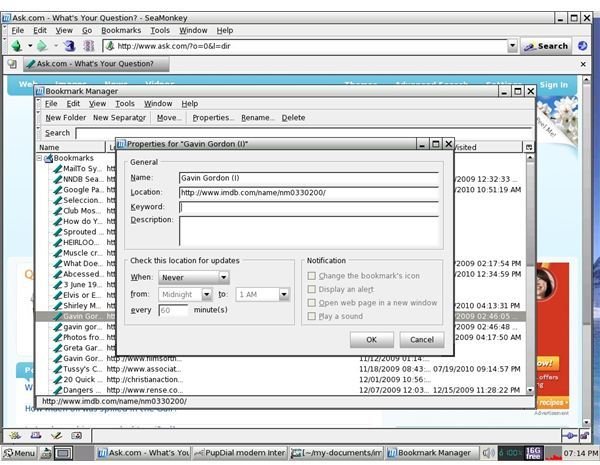Click OK in the Properties dialog
This screenshot has height=465, width=600.
372,340
